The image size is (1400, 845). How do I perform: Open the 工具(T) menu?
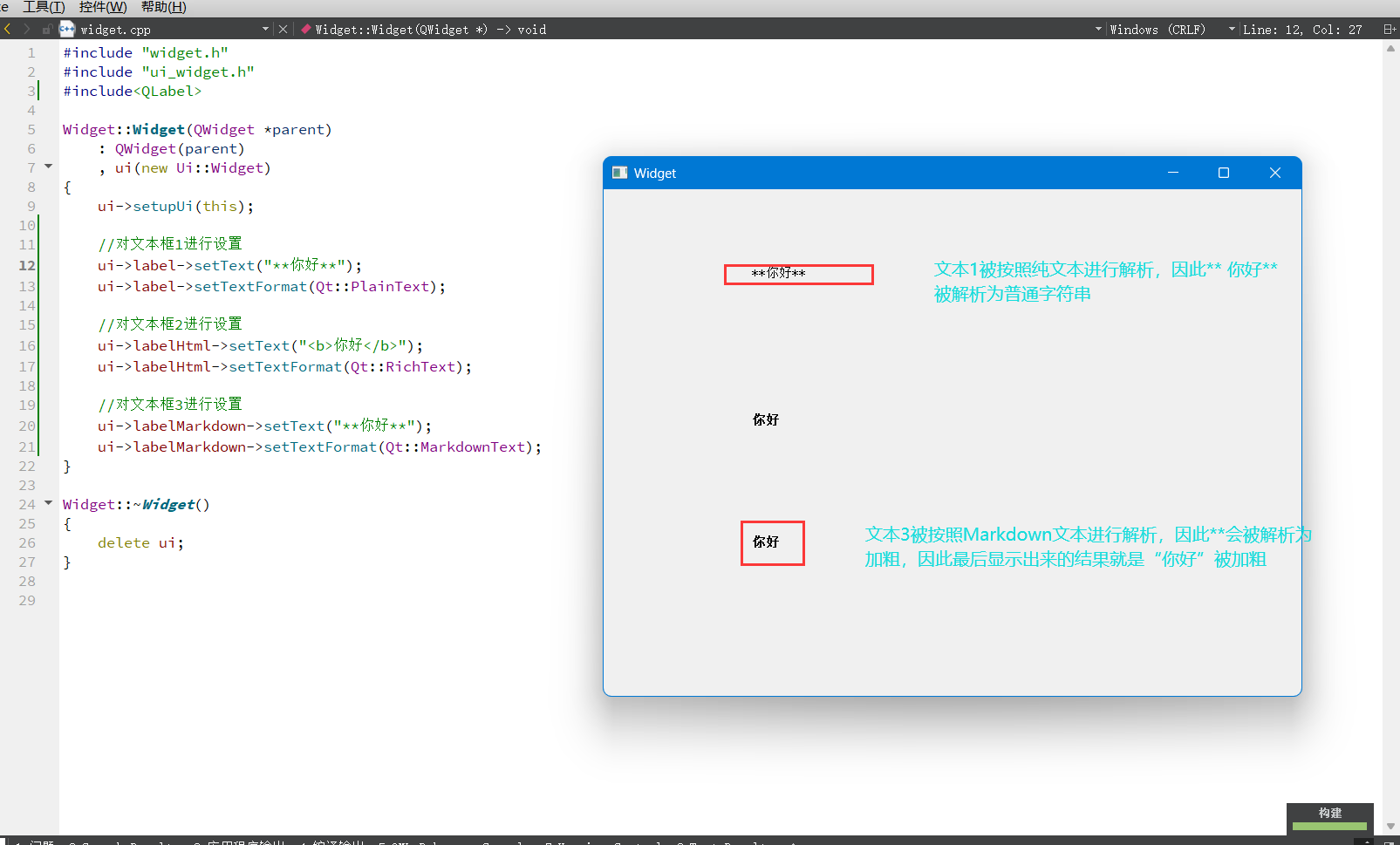click(44, 7)
